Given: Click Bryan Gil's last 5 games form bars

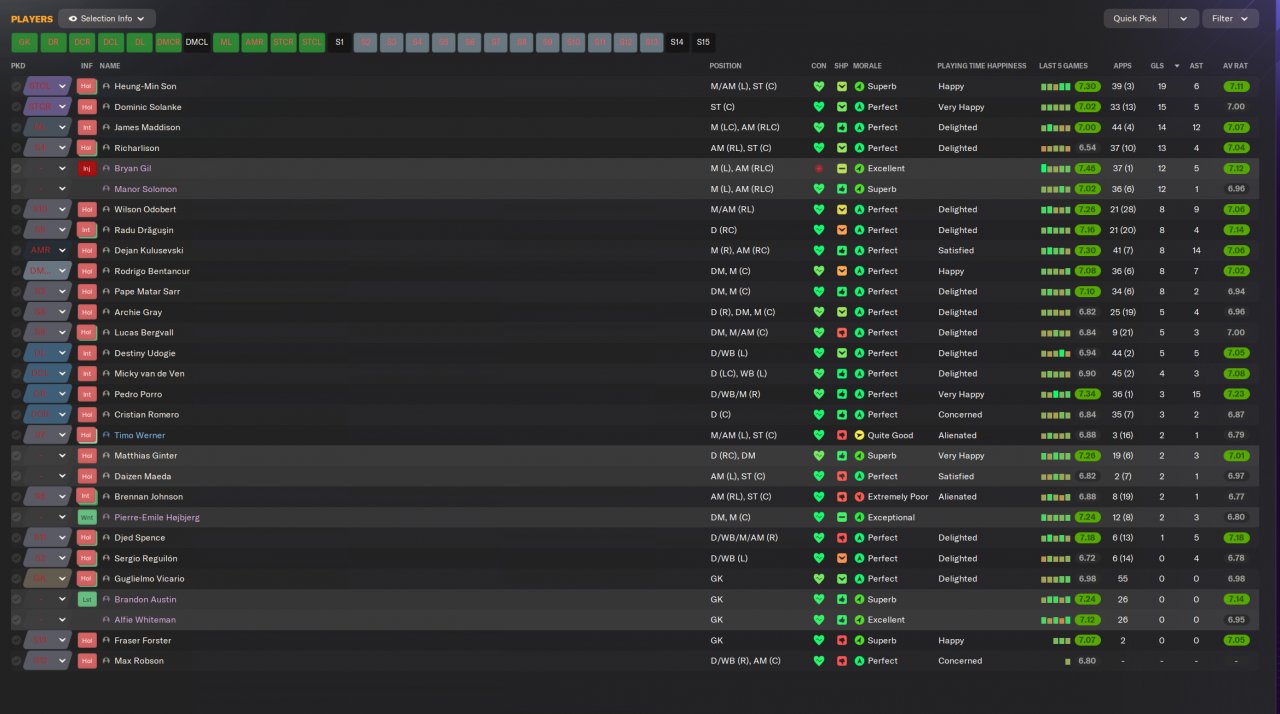Looking at the screenshot, I should tap(1056, 168).
